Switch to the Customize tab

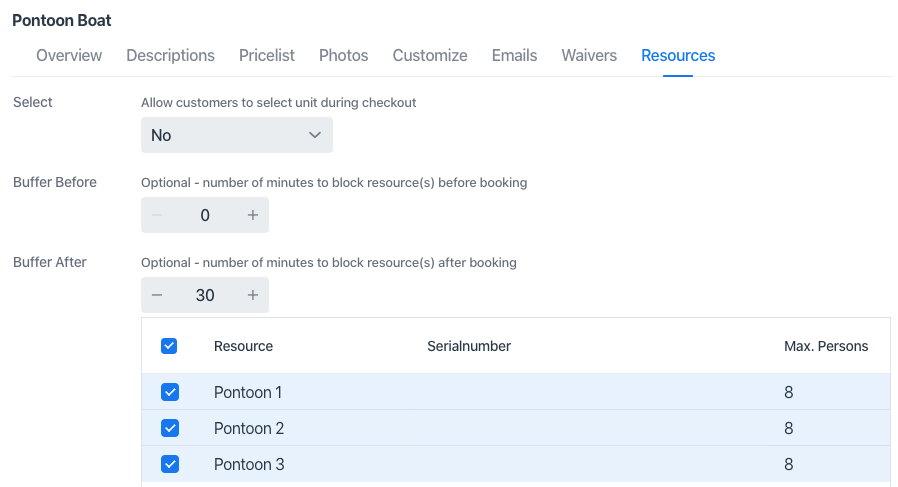(x=430, y=56)
